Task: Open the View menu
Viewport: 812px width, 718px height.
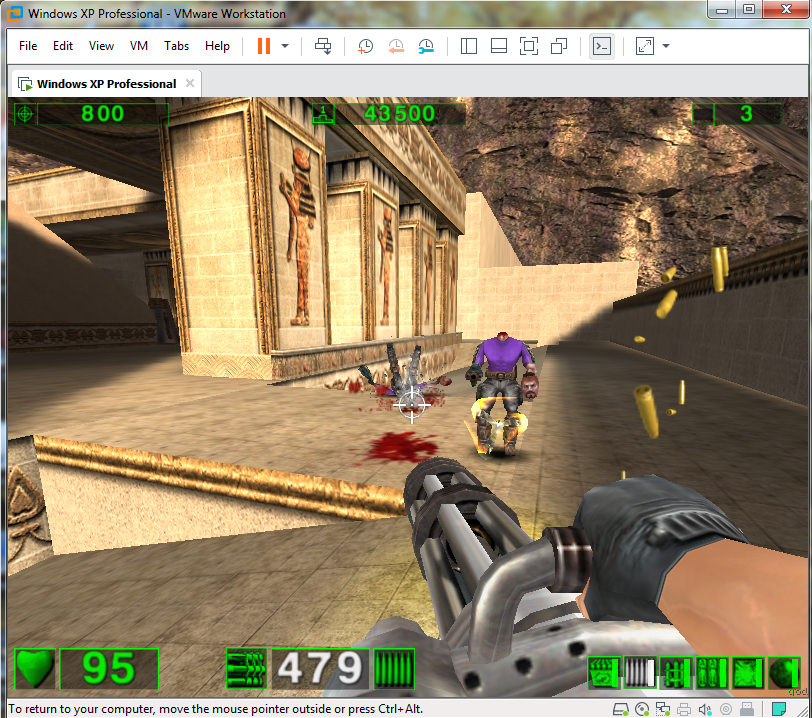Action: (x=101, y=46)
